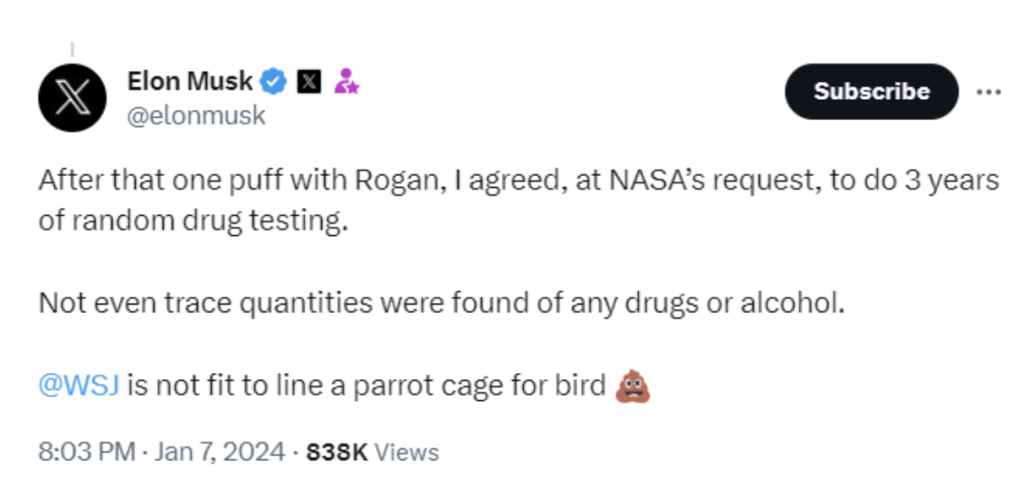Select the 'After that one puff with Rogan' line
This screenshot has height=489, width=1024.
coord(519,181)
